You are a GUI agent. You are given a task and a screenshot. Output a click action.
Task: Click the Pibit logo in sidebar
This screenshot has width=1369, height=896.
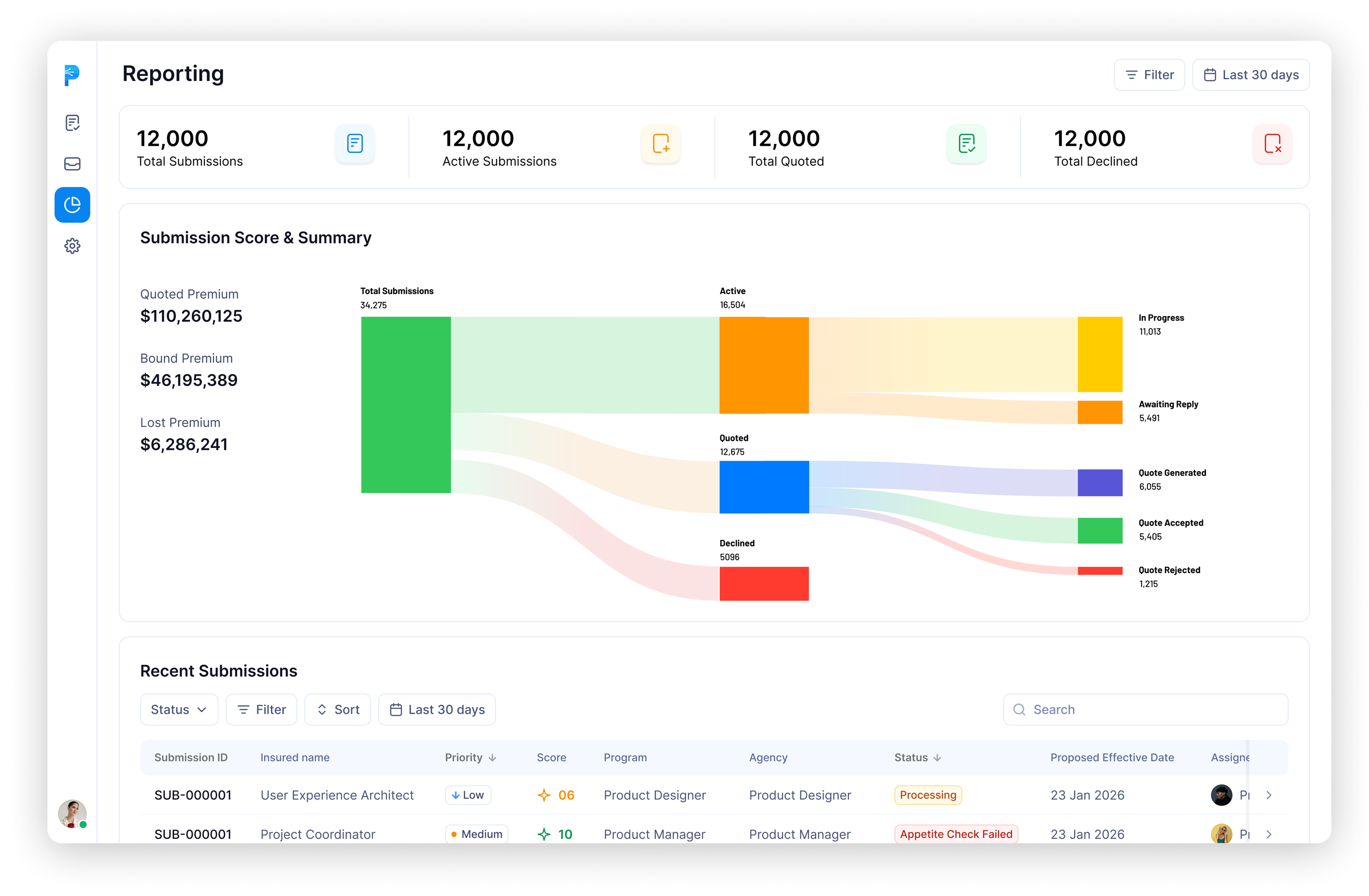pyautogui.click(x=72, y=75)
